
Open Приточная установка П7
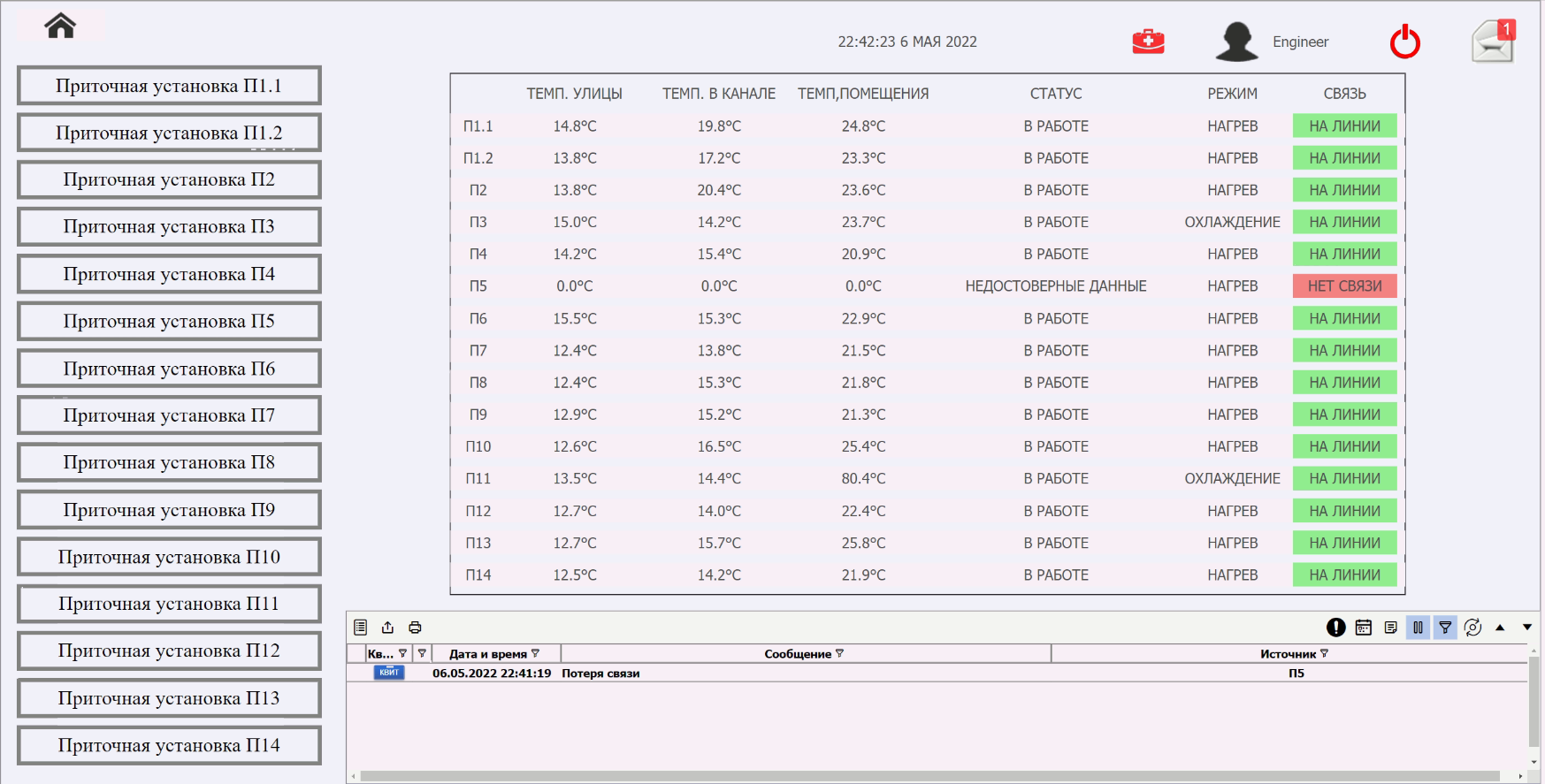[169, 415]
